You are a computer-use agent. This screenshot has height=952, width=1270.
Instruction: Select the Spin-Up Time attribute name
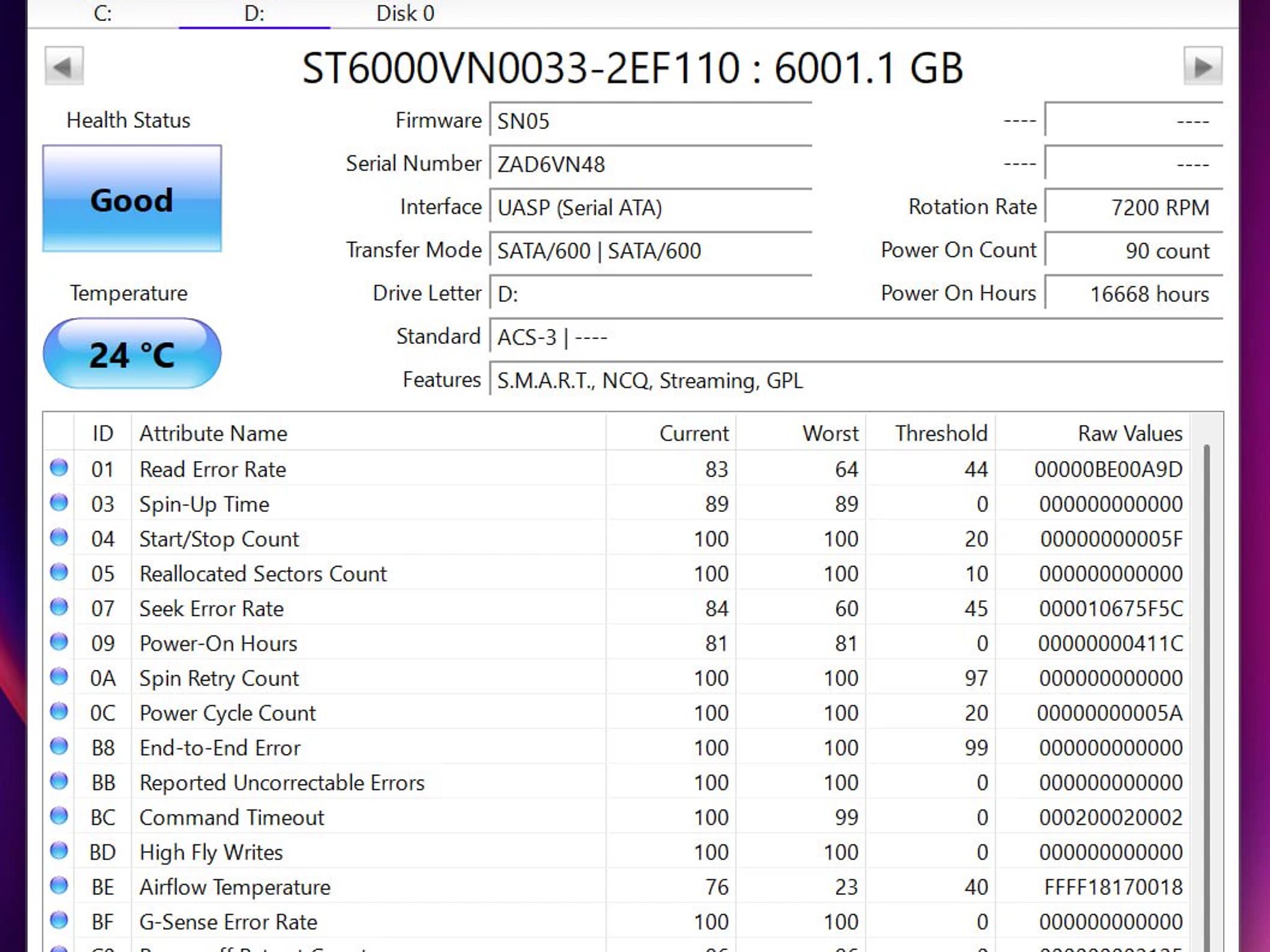[x=204, y=505]
